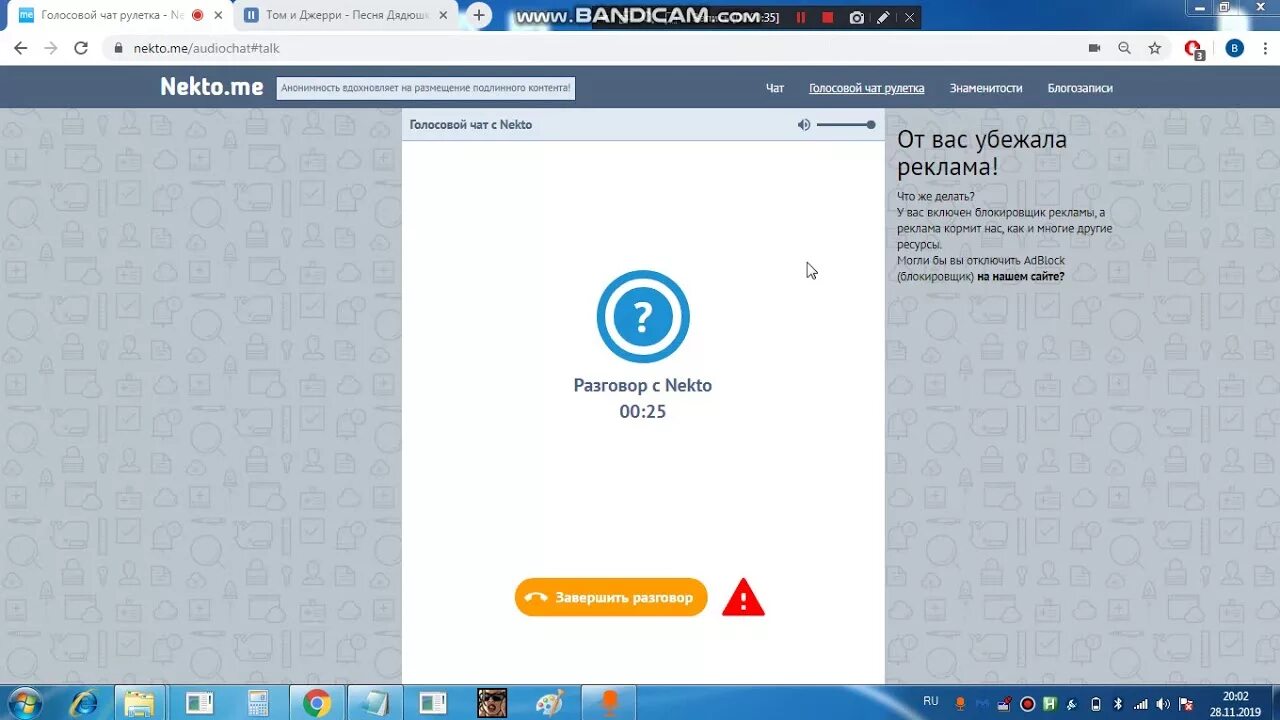Close the Bandicam recording bar
The image size is (1280, 720).
tap(909, 17)
